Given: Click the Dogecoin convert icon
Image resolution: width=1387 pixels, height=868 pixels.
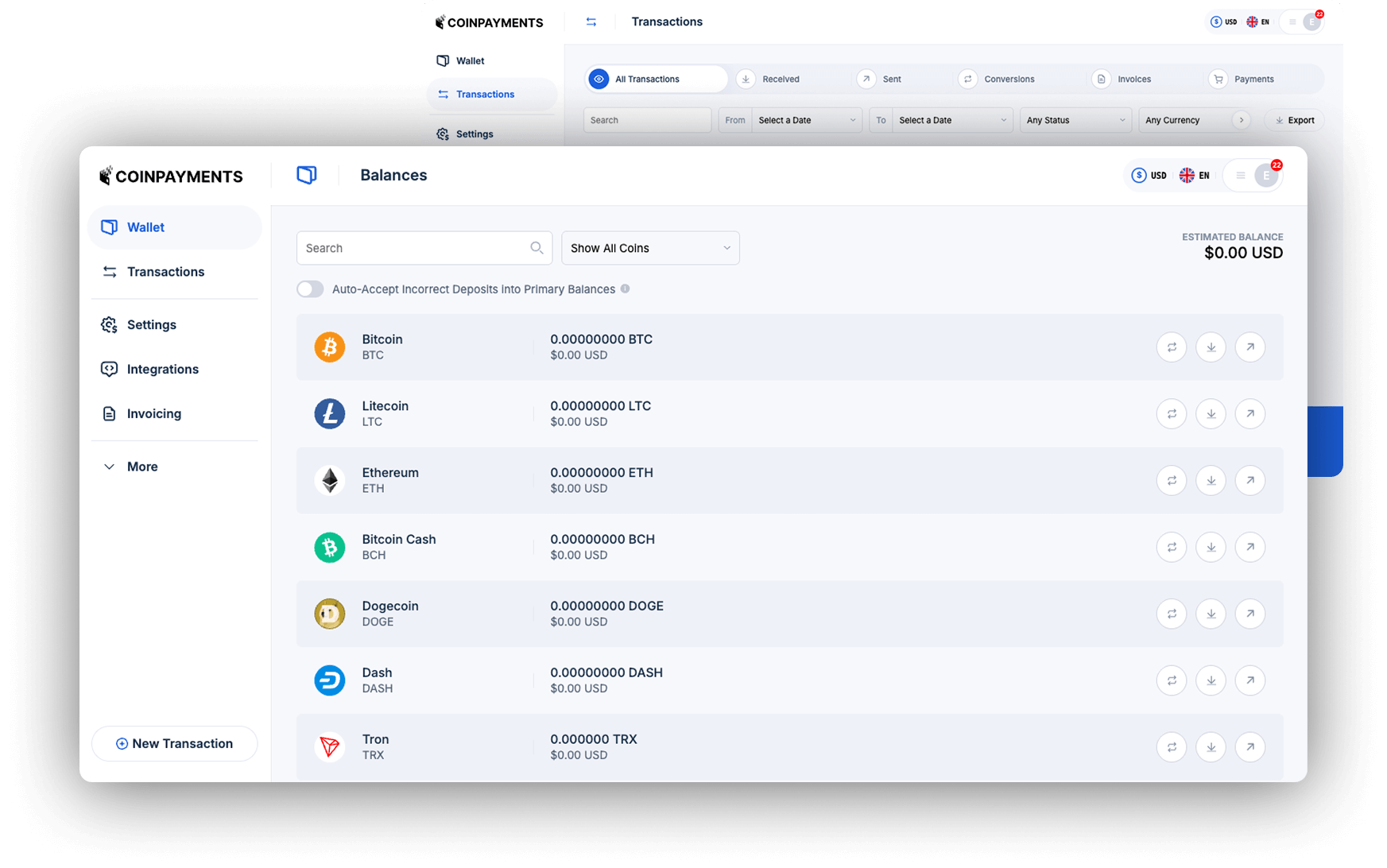Looking at the screenshot, I should 1172,614.
